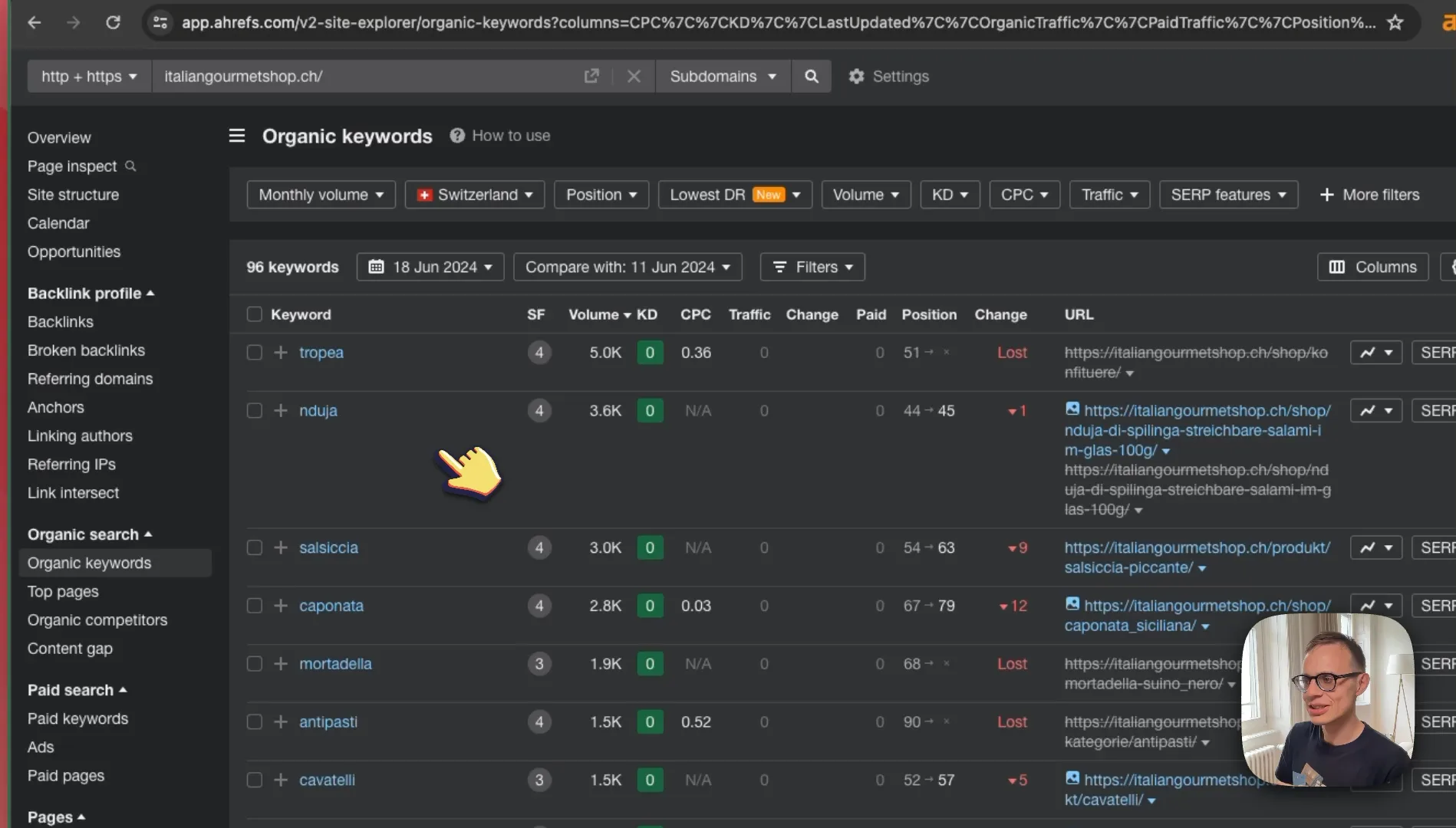This screenshot has width=1456, height=828.
Task: Check the cavatelli row checkbox
Action: click(255, 780)
